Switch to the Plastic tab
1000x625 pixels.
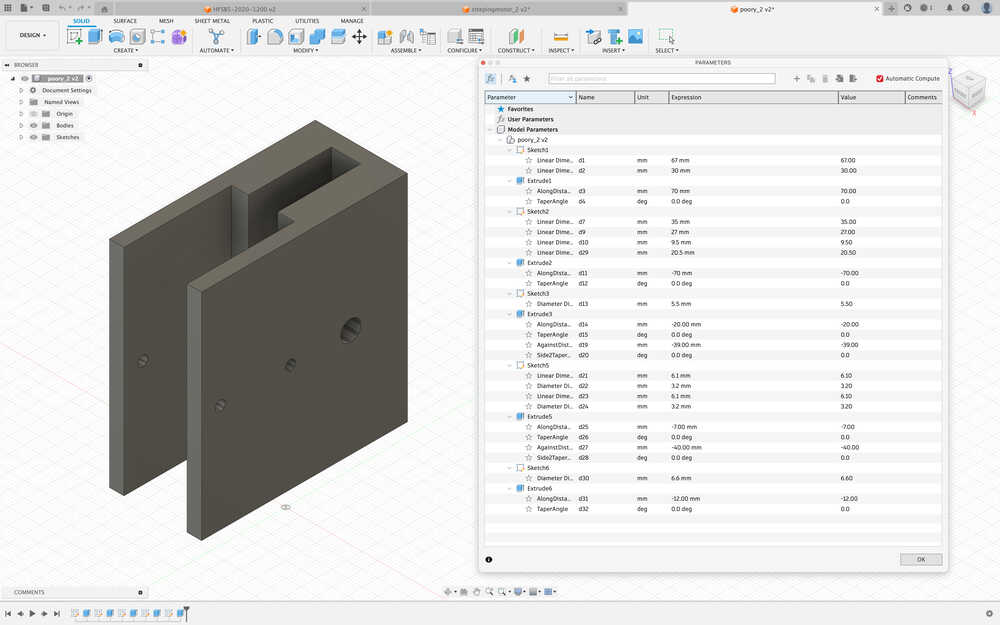pos(263,21)
